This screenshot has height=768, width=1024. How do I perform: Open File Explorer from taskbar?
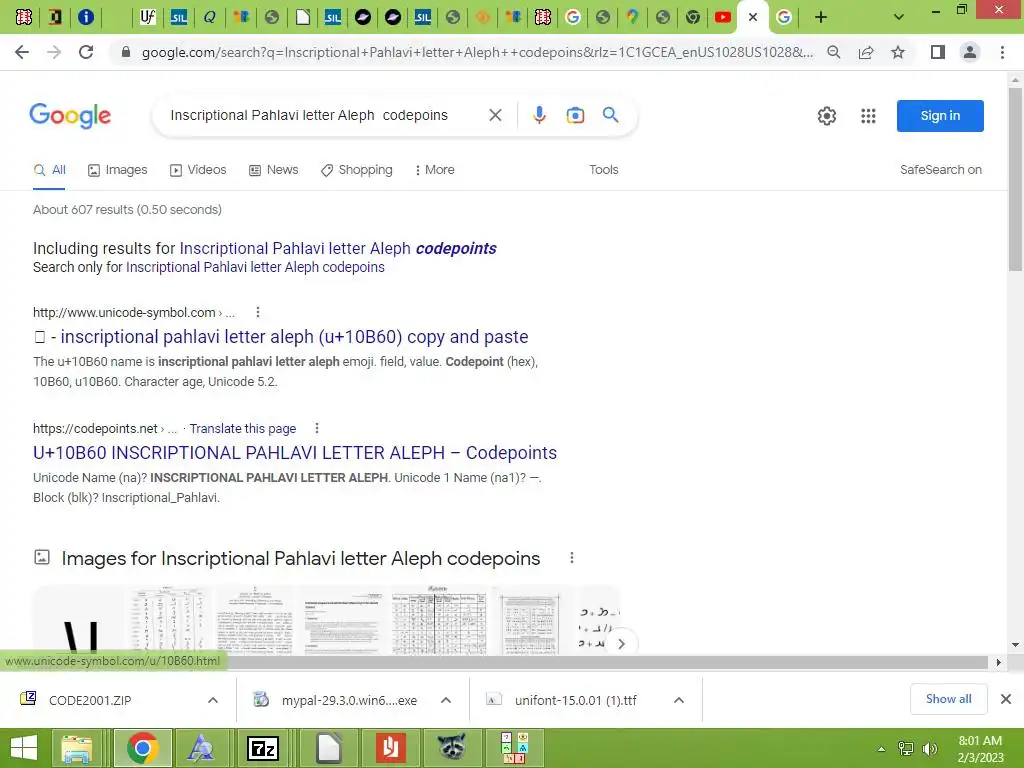click(x=77, y=748)
